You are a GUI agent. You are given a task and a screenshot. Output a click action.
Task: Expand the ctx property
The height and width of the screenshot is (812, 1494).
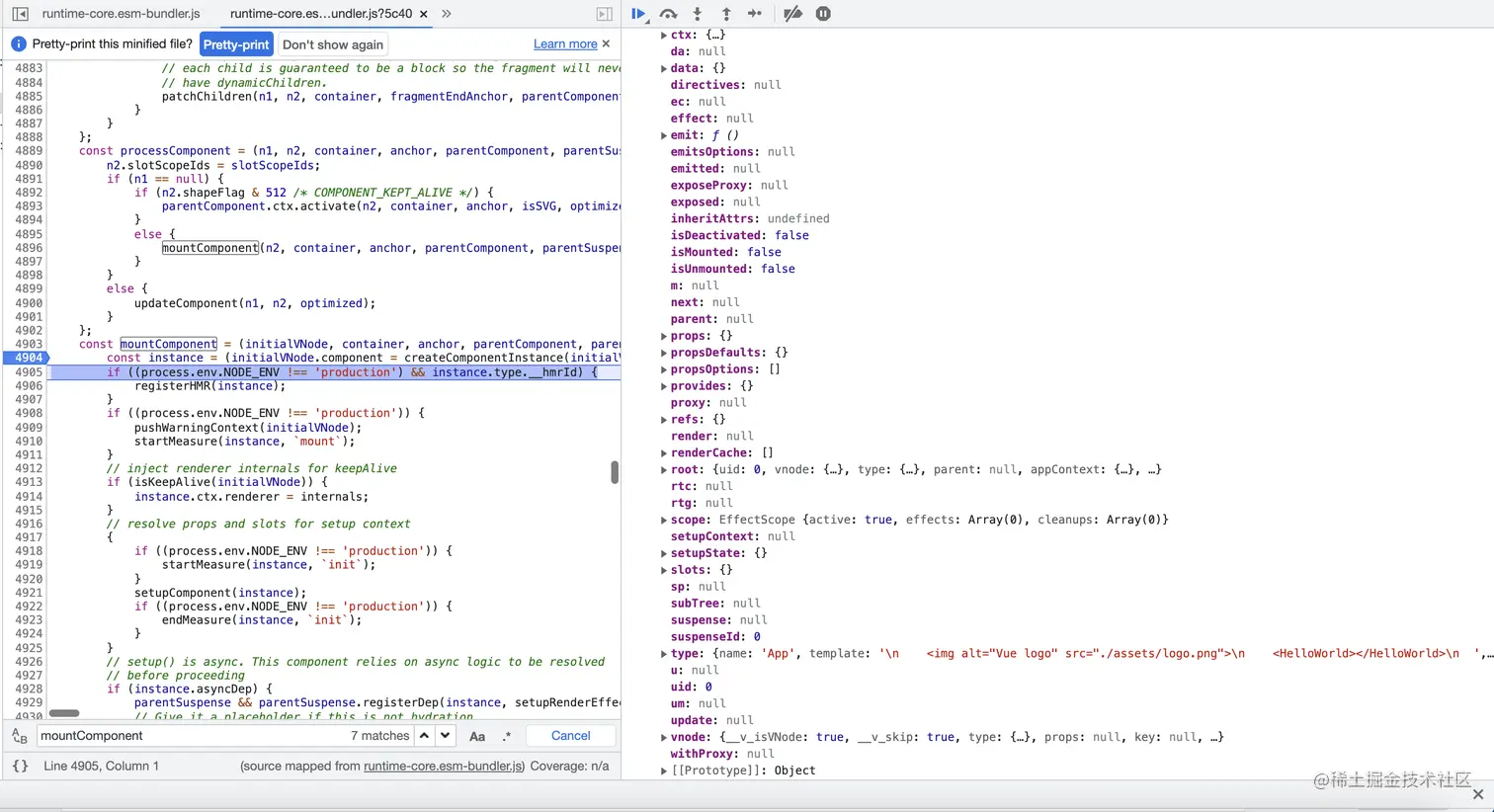[x=664, y=35]
